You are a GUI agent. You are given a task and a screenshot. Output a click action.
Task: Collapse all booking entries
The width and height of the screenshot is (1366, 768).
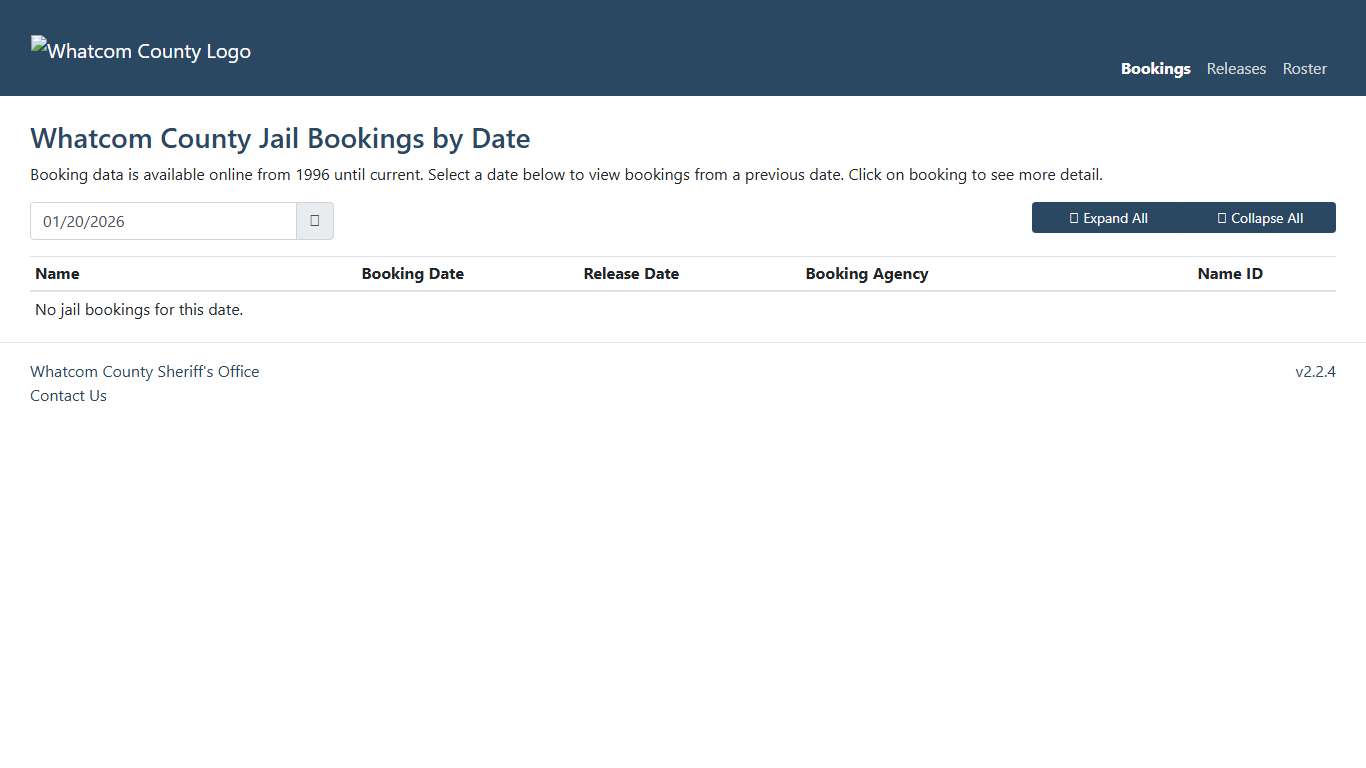click(x=1259, y=217)
